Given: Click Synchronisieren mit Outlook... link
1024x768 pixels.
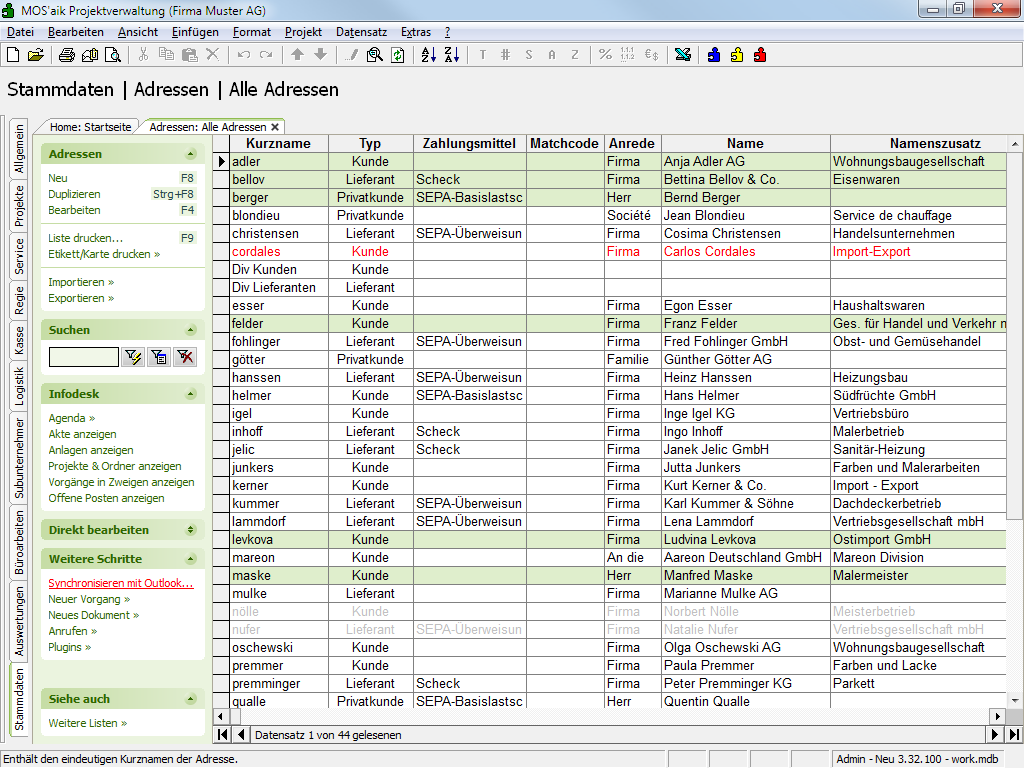Looking at the screenshot, I should click(x=121, y=583).
